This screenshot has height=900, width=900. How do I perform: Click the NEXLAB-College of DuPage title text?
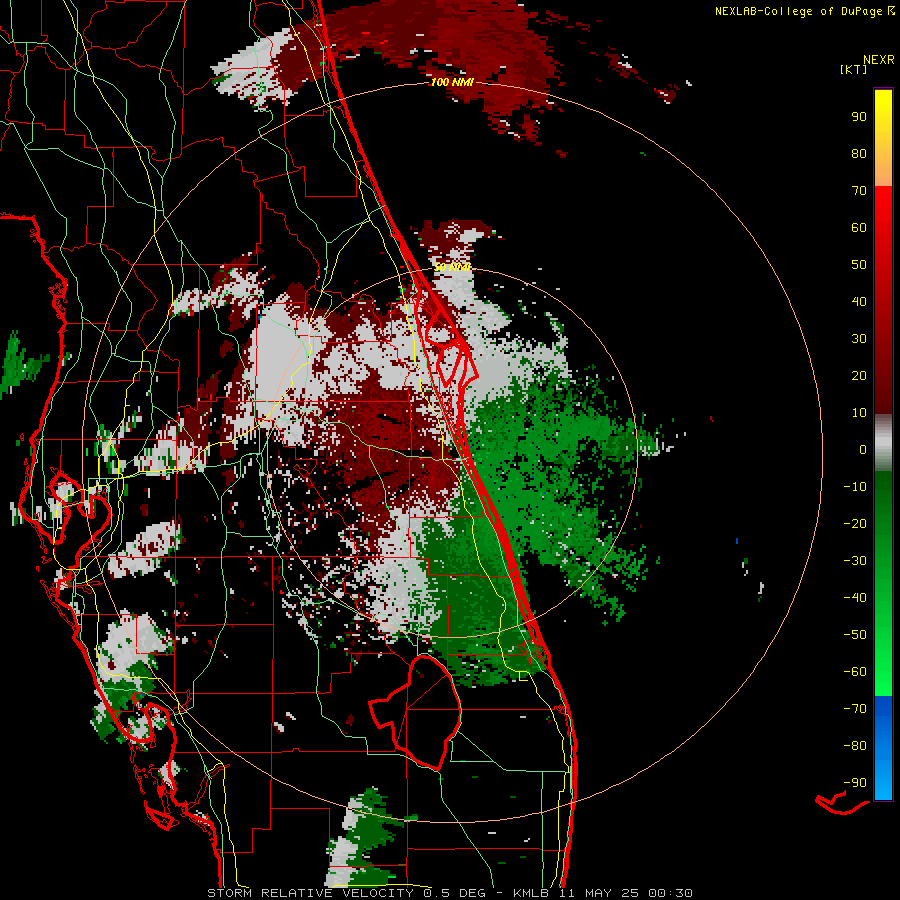click(x=800, y=11)
